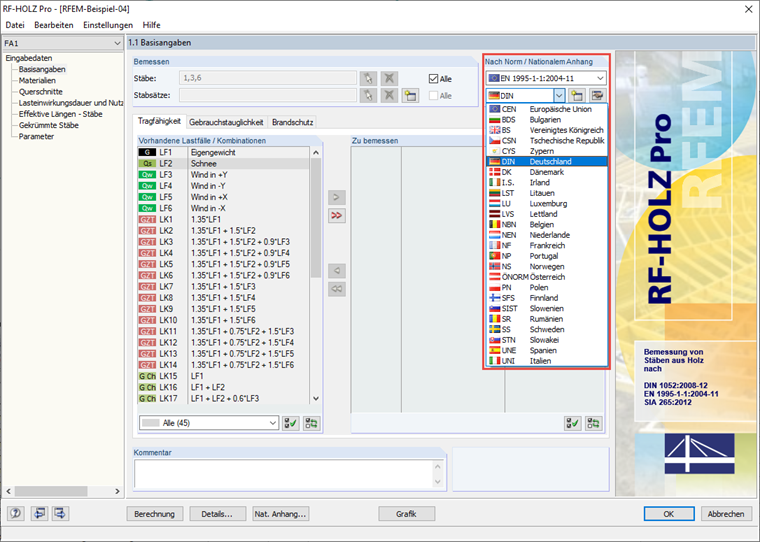760x542 pixels.
Task: Select the CEN Europäische Union entry
Action: click(547, 109)
